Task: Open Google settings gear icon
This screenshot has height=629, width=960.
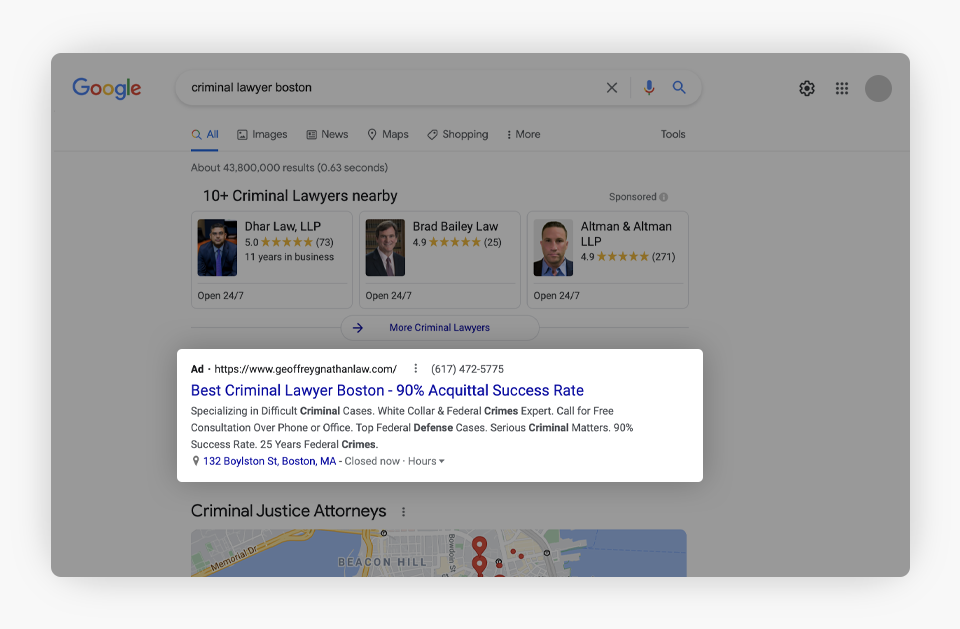Action: click(x=807, y=88)
